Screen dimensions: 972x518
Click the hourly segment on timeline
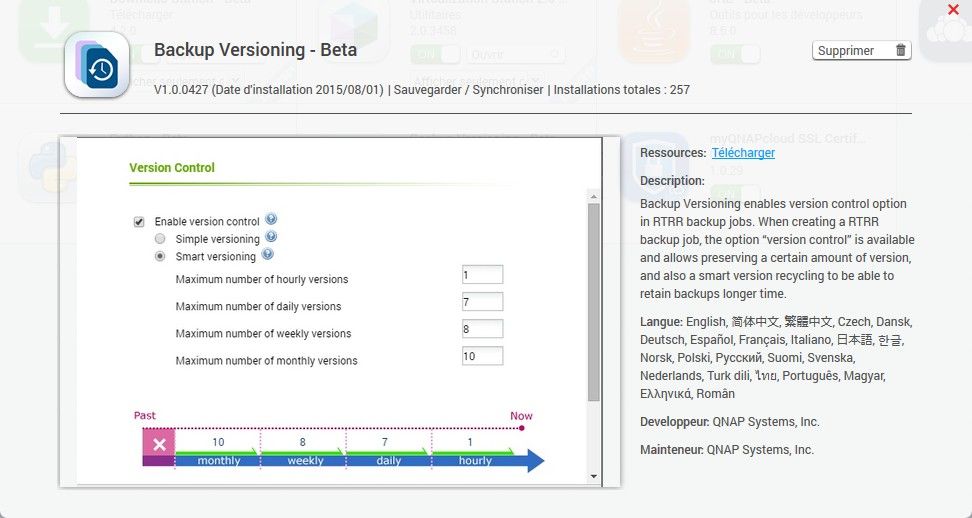[475, 460]
